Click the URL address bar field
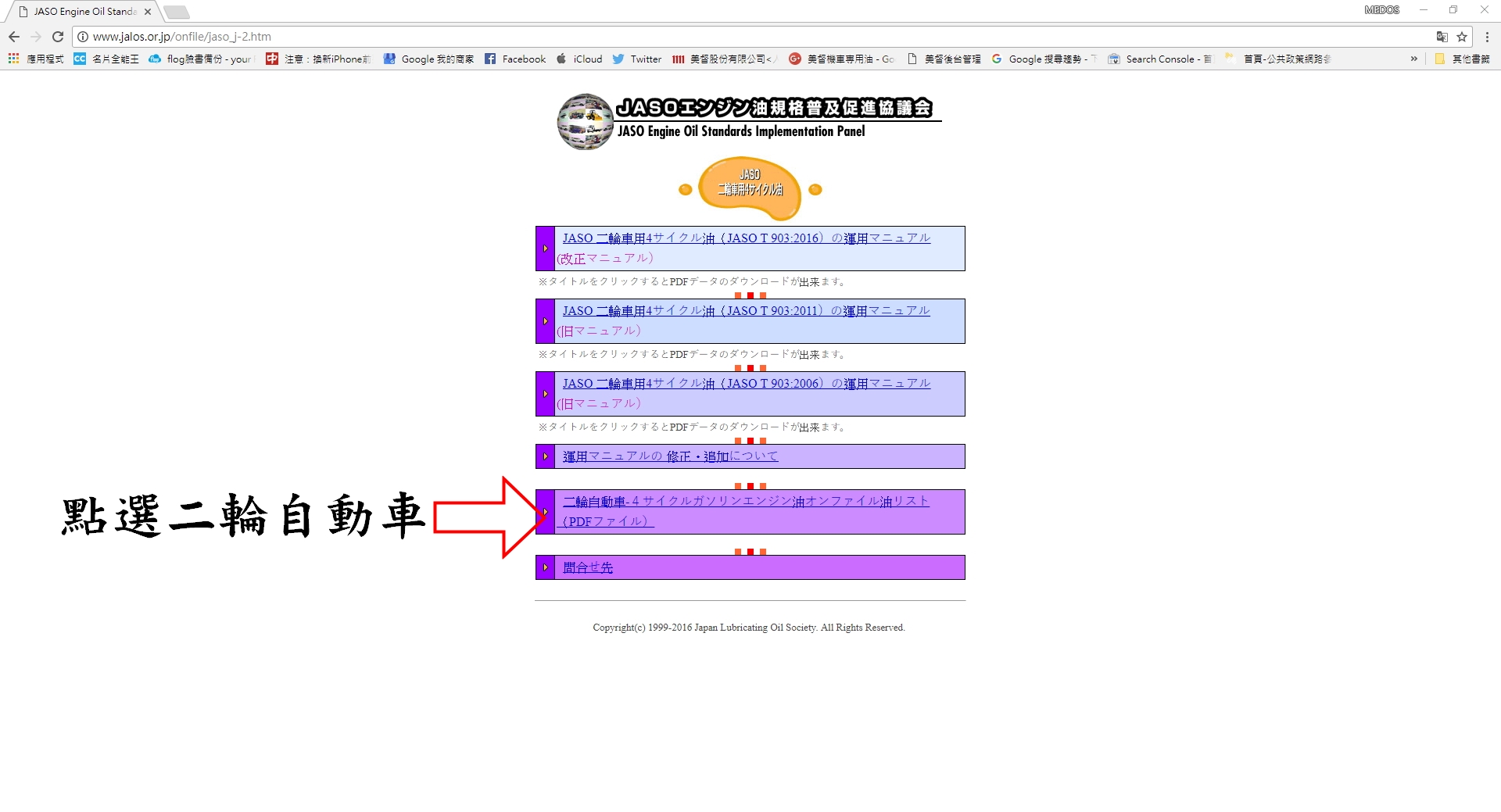The width and height of the screenshot is (1501, 812). pos(704,37)
